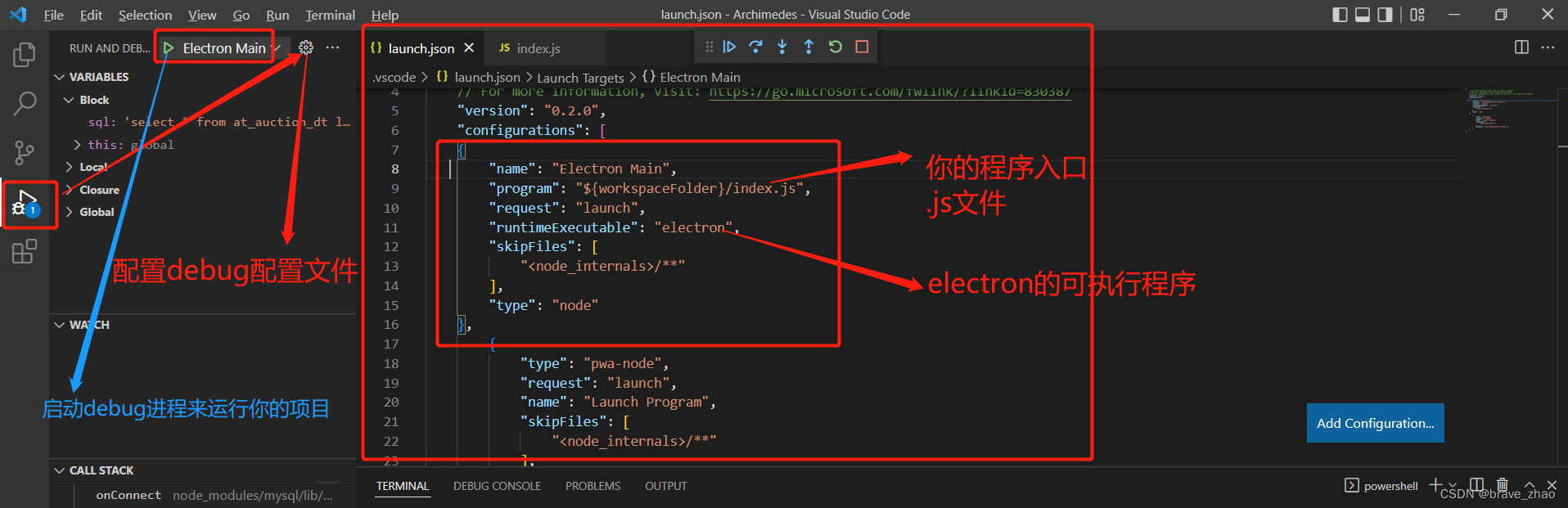Click the Launch Targets breadcrumb

580,78
